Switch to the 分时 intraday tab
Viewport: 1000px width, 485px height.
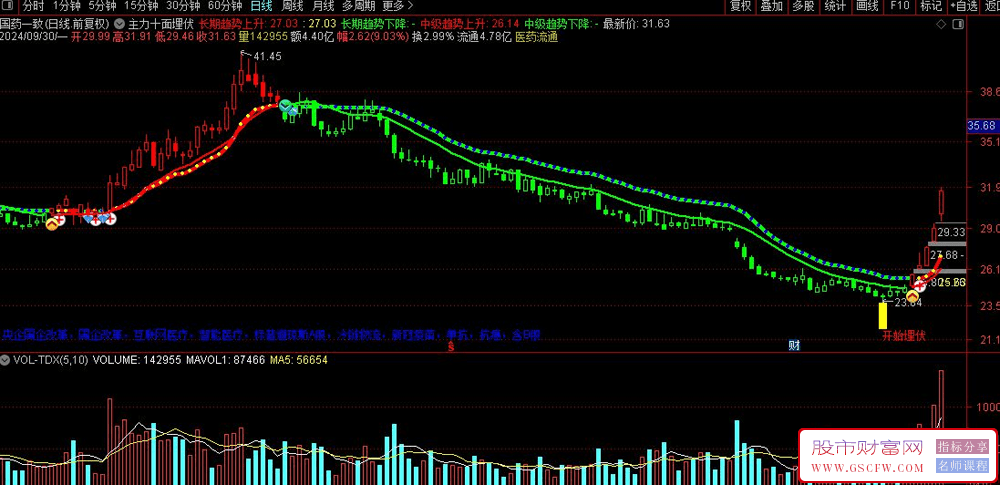(33, 6)
